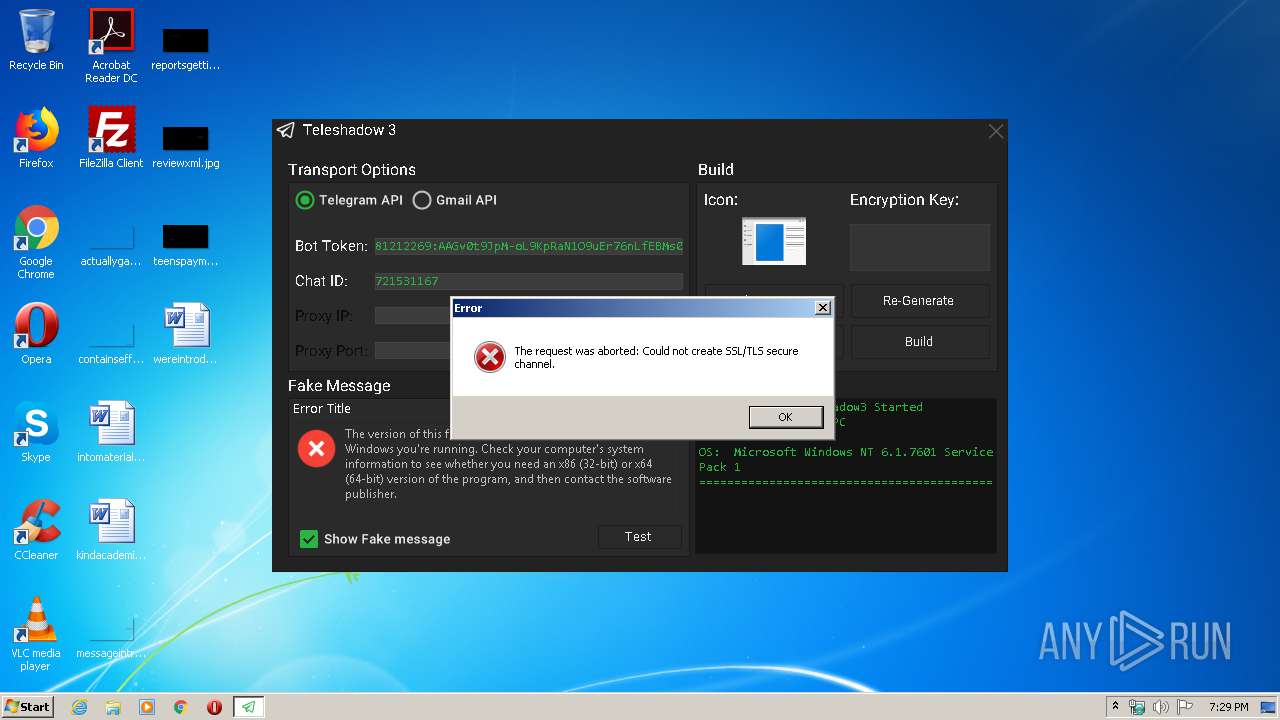This screenshot has width=1280, height=720.
Task: Select the Gmail API radio button
Action: click(422, 200)
